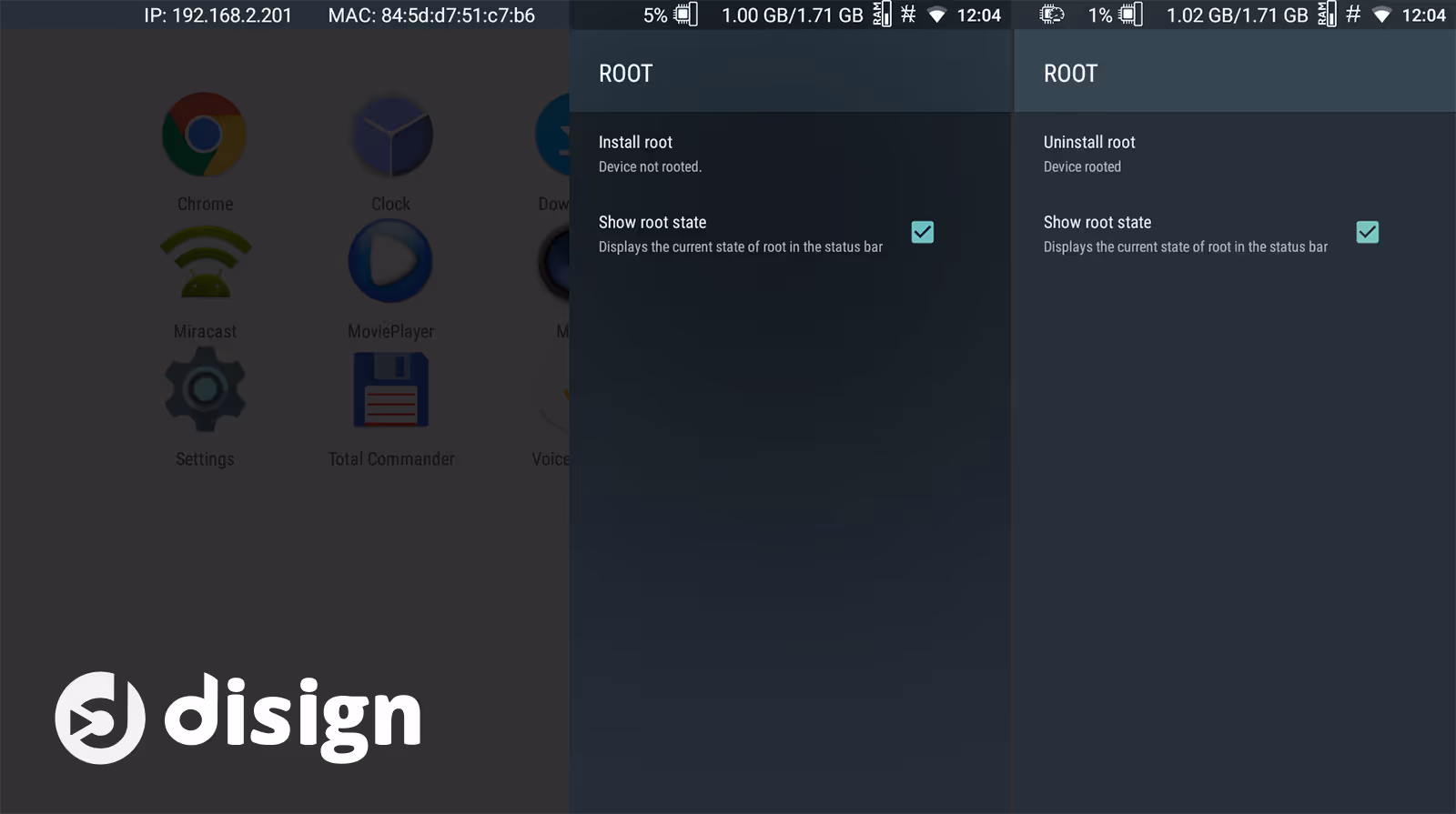The height and width of the screenshot is (814, 1456).
Task: Click the RAM icon beside 1.00 GB/1.71 GB
Action: 882,15
